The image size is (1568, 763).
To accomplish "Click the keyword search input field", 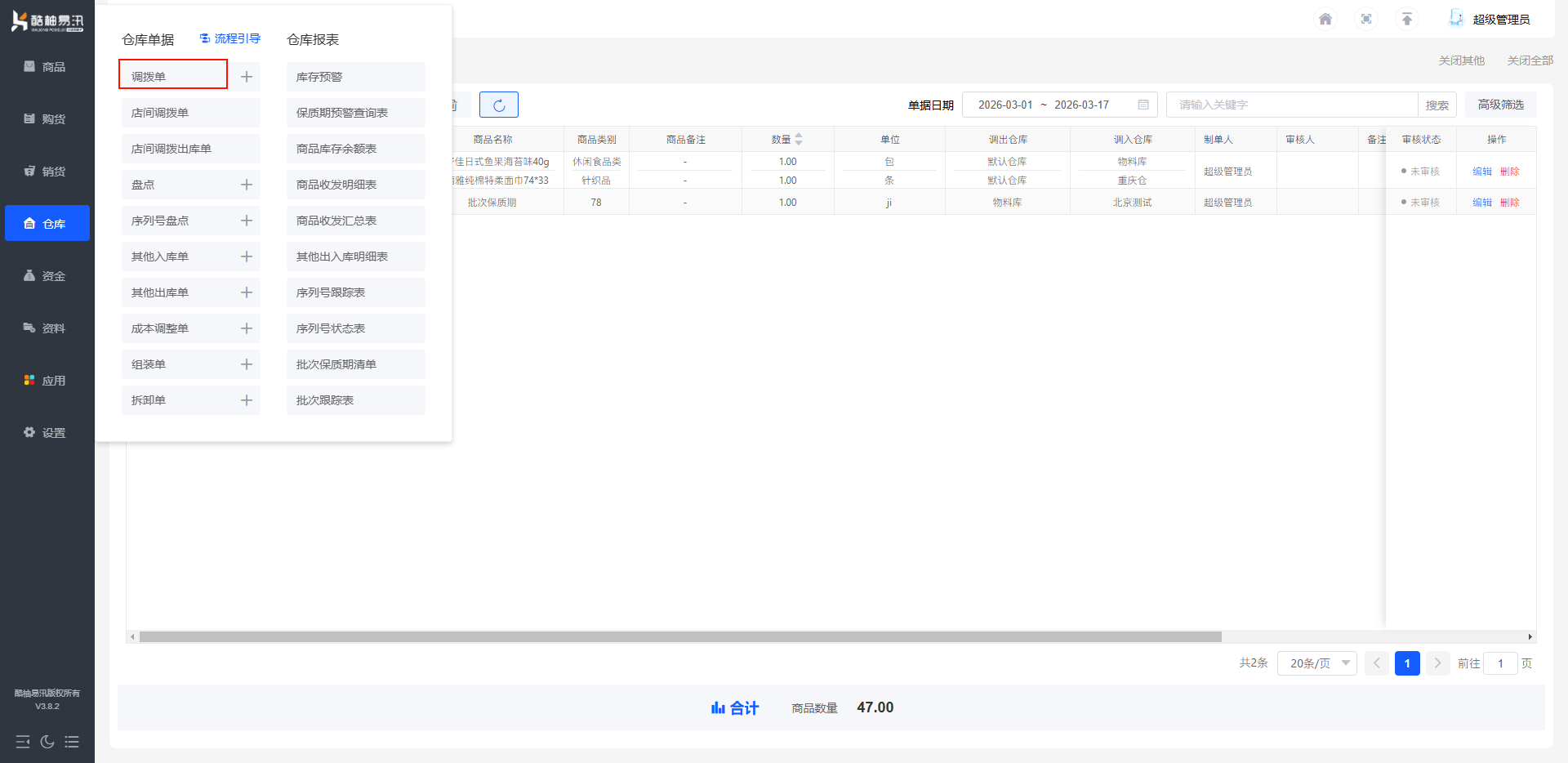I will [x=1292, y=105].
